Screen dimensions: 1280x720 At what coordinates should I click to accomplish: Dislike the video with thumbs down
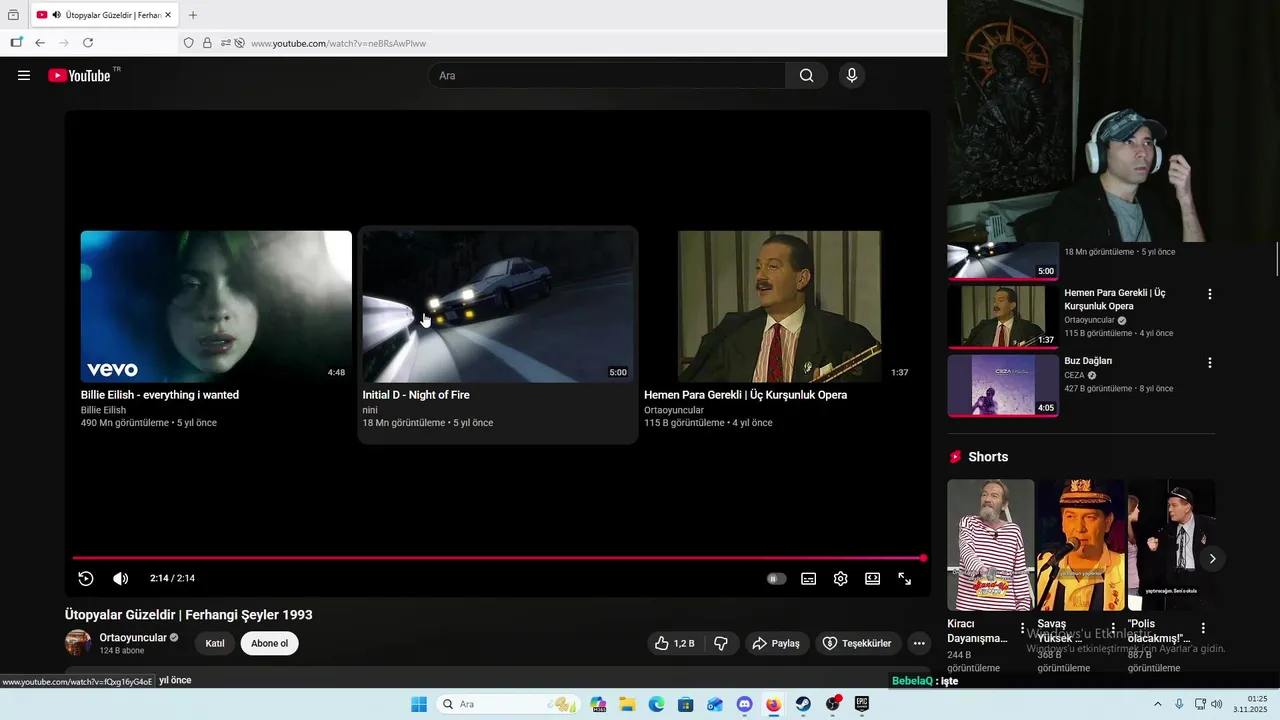click(x=721, y=643)
